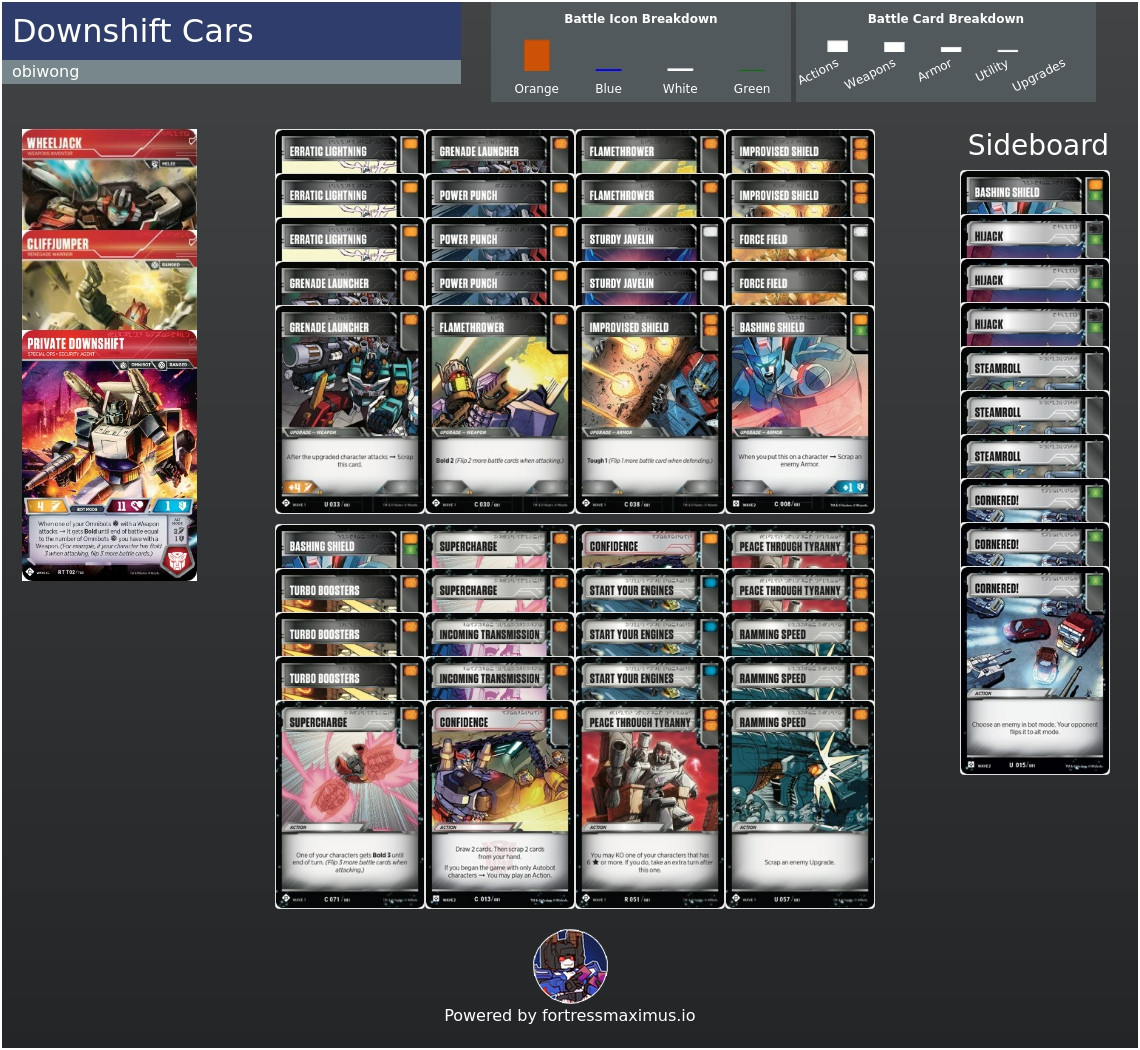The height and width of the screenshot is (1050, 1140).
Task: Click the white bar above the White label
Action: coord(680,70)
